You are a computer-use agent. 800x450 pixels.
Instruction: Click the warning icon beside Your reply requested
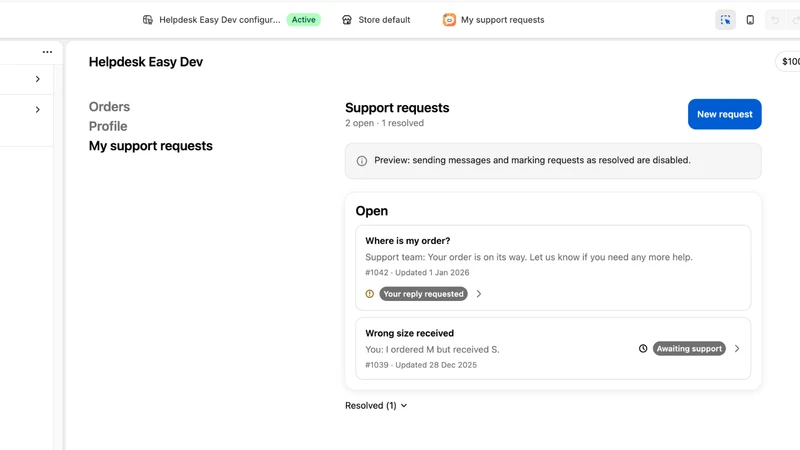click(x=370, y=294)
